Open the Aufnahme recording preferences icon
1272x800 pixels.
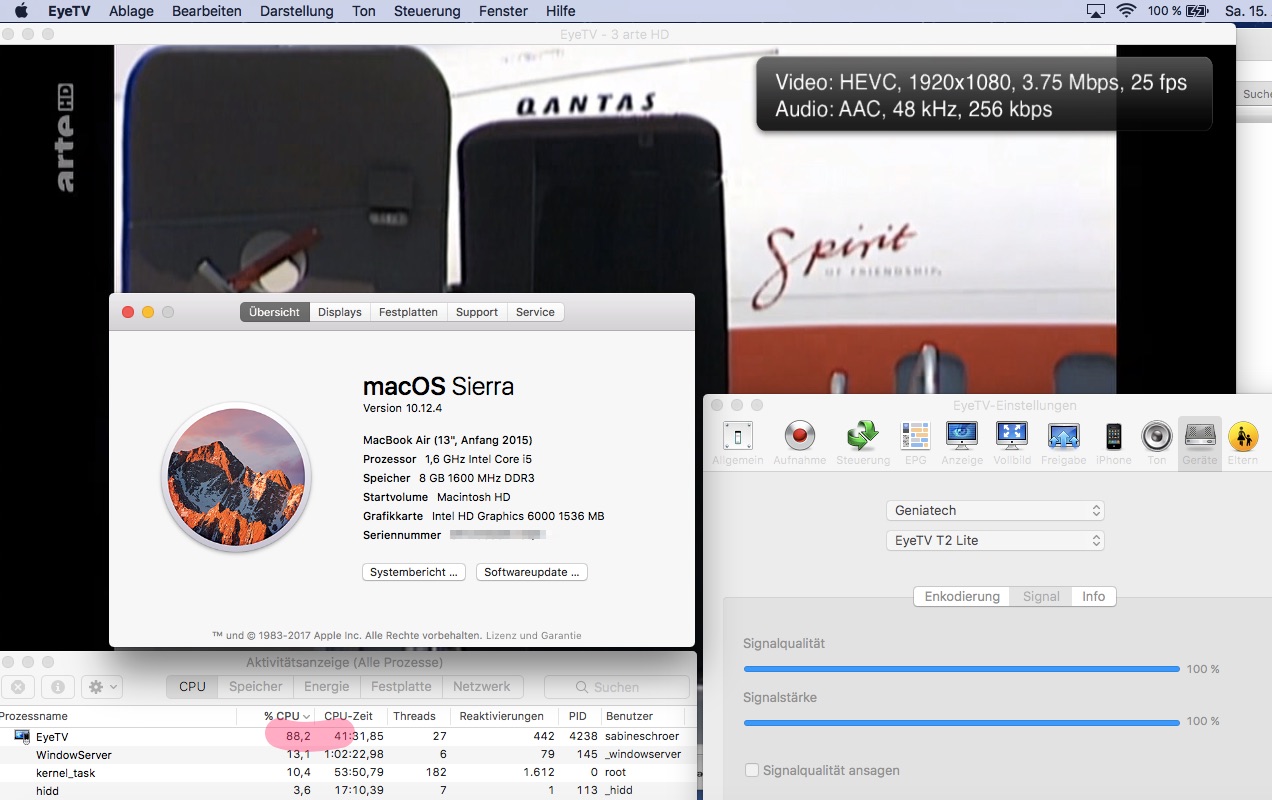click(x=800, y=443)
